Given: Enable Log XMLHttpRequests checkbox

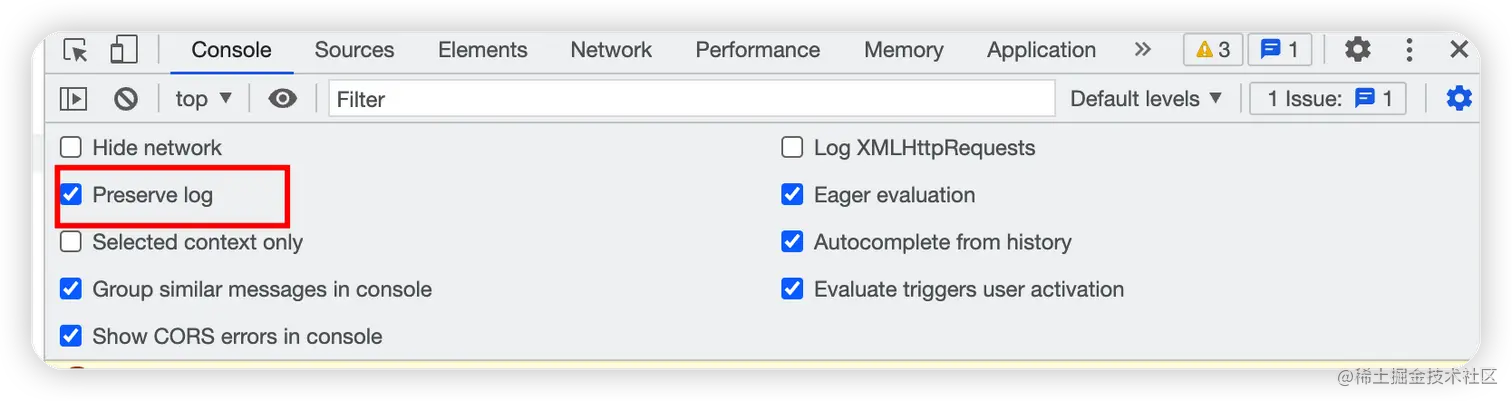Looking at the screenshot, I should point(792,148).
